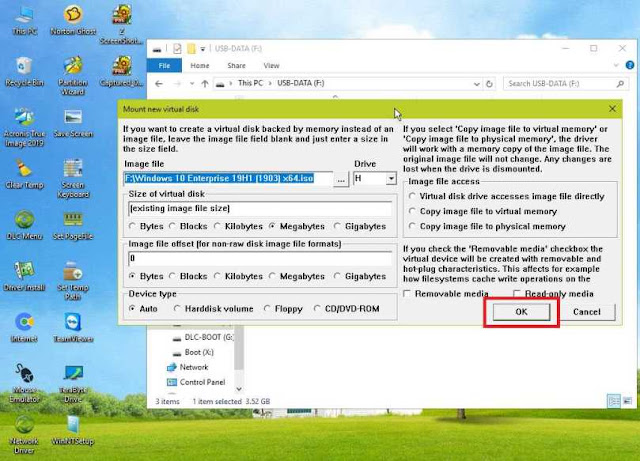Launch Partition Wizard desktop icon
Screen dimensions: 640x461
pyautogui.click(x=73, y=76)
